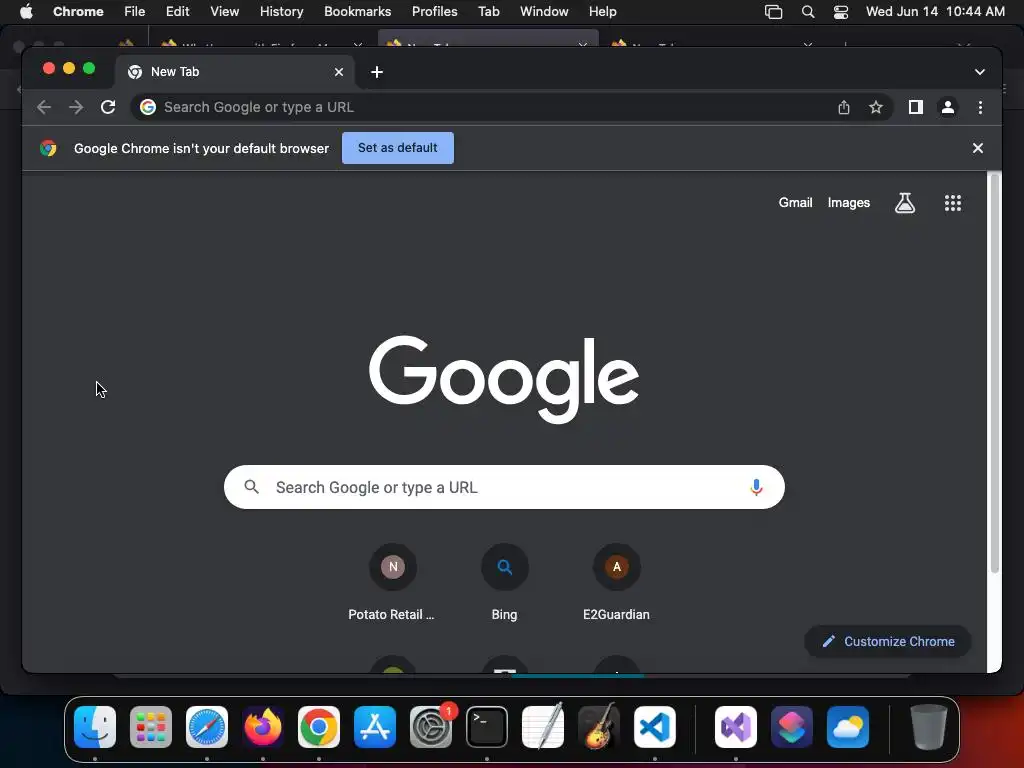Focus the Google search box on page
1024x768 pixels.
tap(504, 487)
